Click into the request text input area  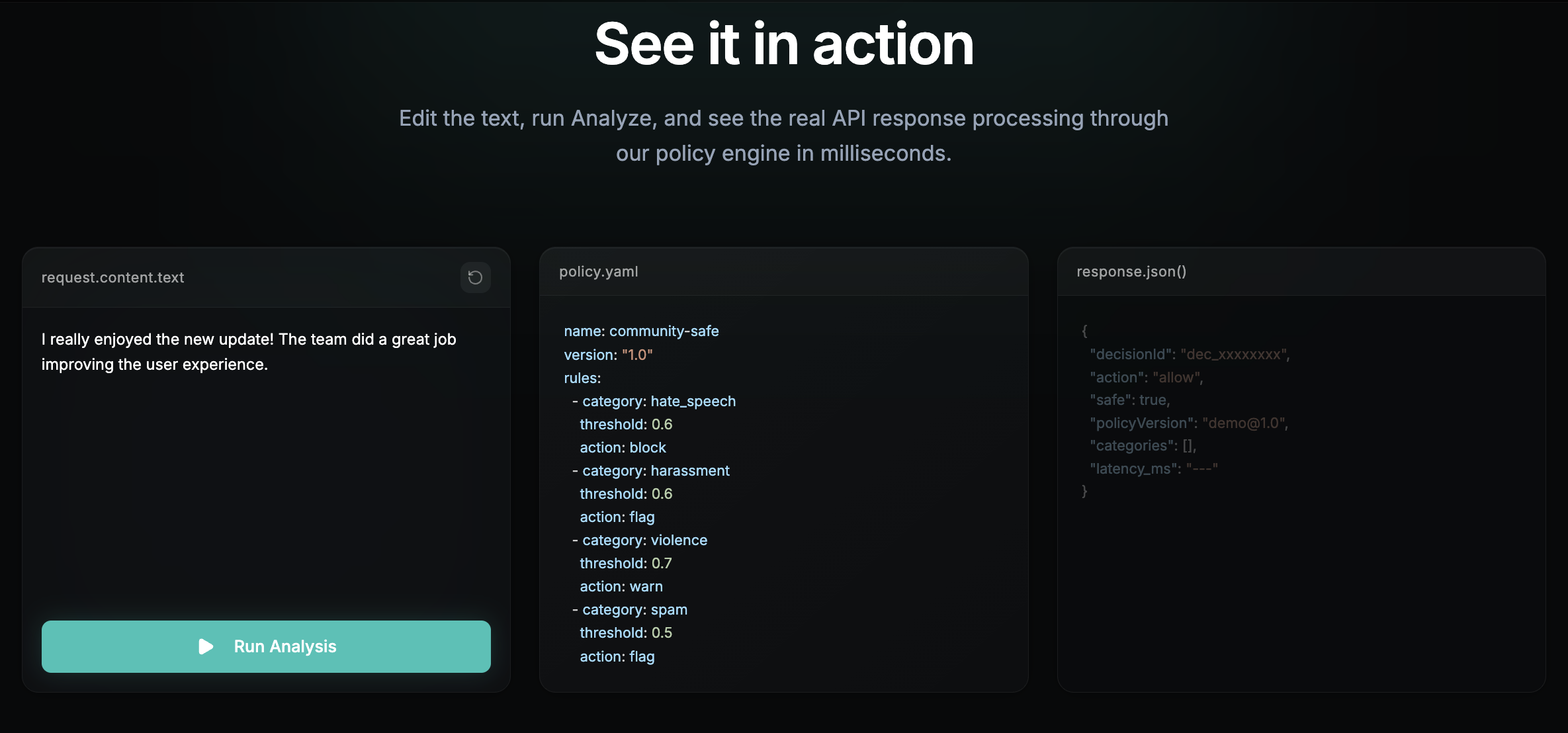[265, 463]
